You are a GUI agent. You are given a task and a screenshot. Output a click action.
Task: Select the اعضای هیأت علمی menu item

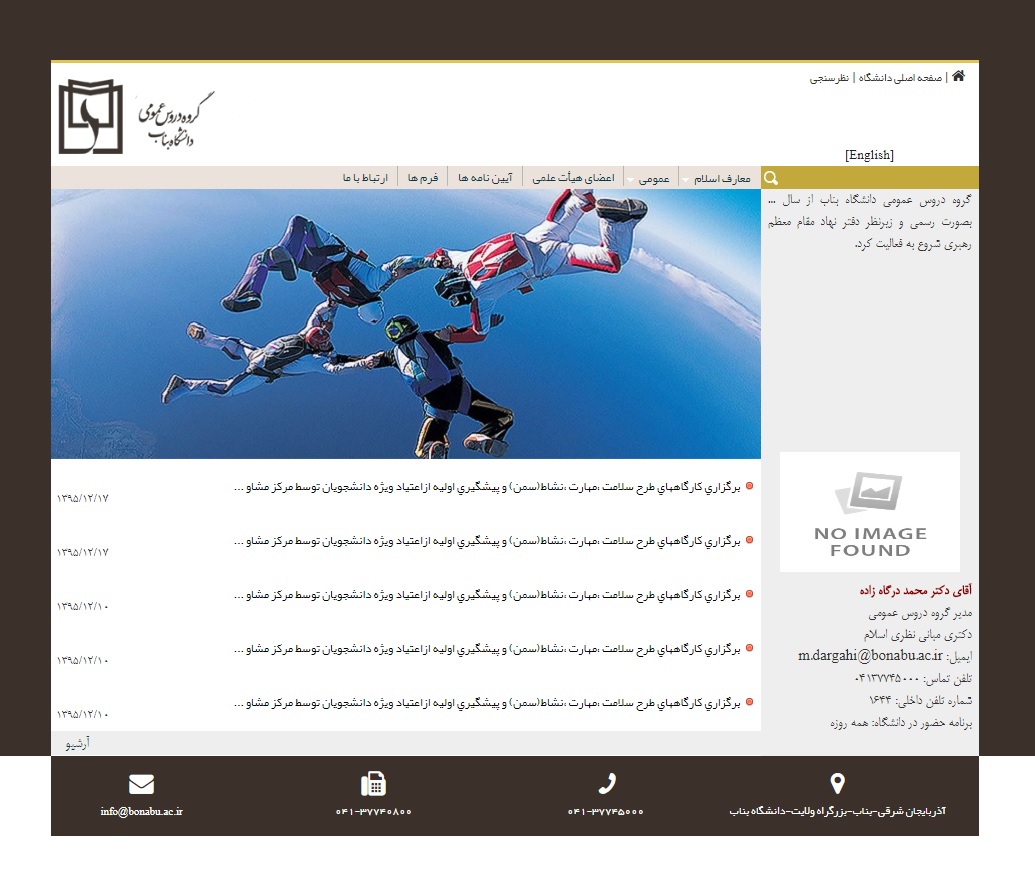[x=573, y=178]
